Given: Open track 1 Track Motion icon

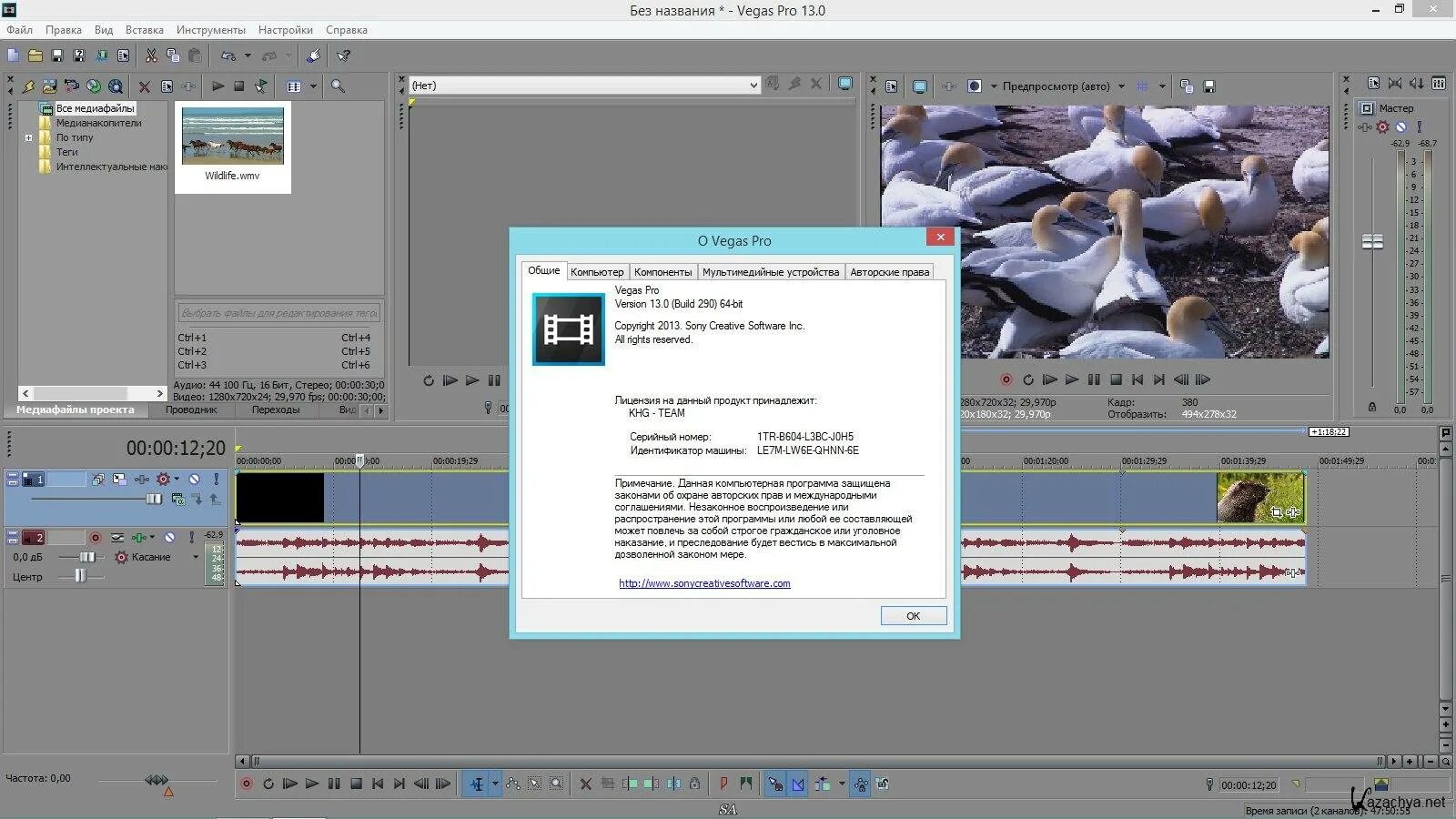Looking at the screenshot, I should [x=119, y=479].
